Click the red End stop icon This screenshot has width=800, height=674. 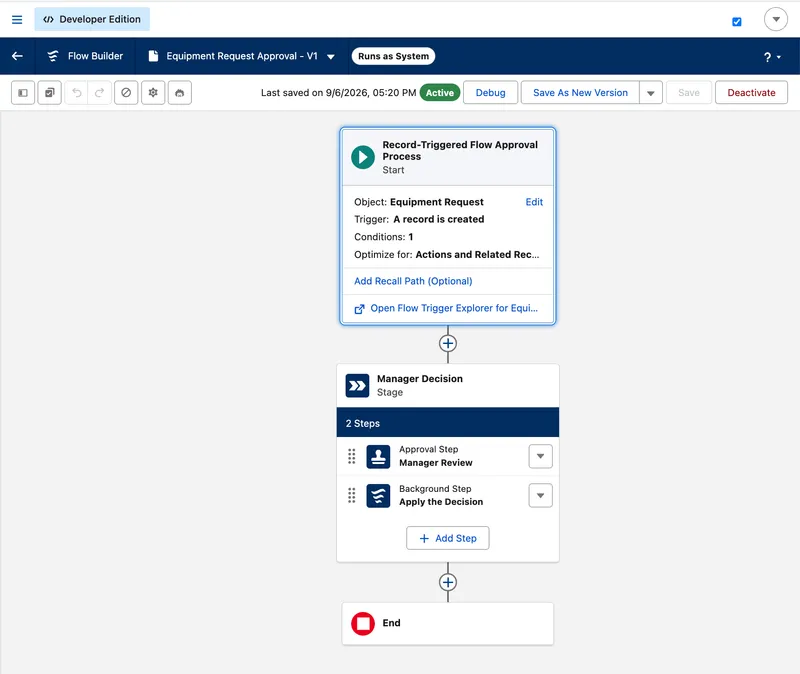pyautogui.click(x=363, y=623)
